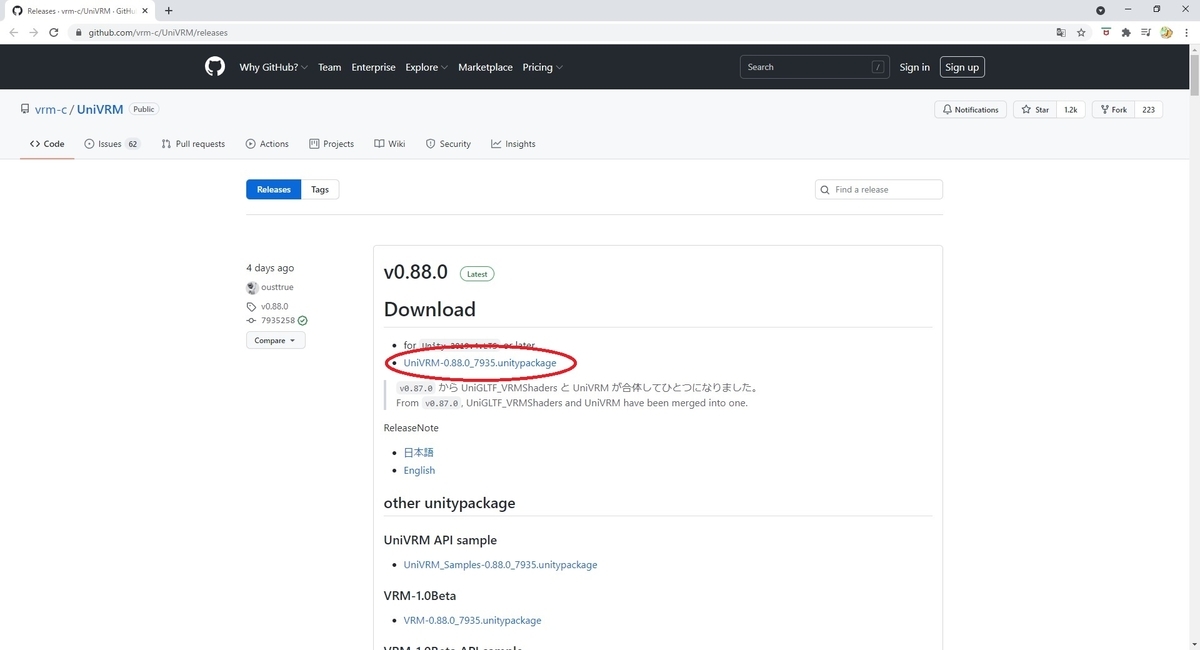Reload the page with refresh icon
Viewport: 1200px width, 650px height.
click(x=56, y=32)
